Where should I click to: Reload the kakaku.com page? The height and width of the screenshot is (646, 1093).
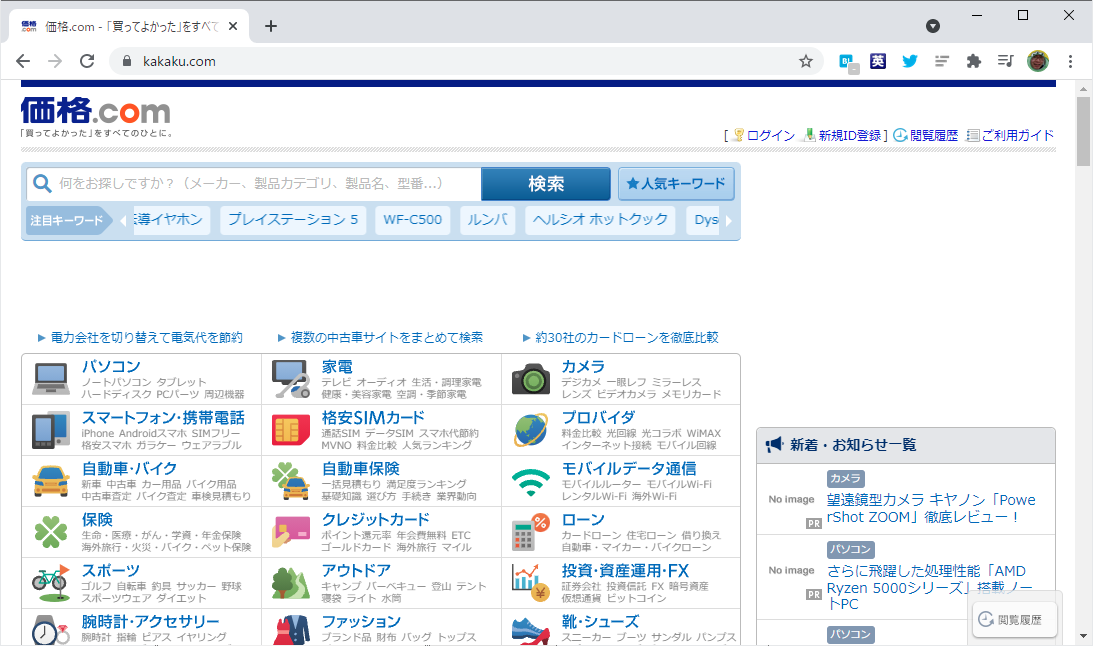click(x=87, y=61)
